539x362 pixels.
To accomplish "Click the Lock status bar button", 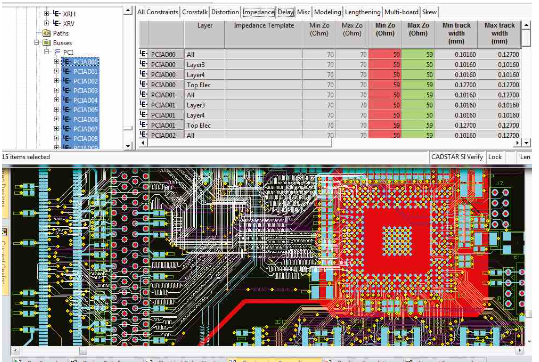I will pos(495,157).
